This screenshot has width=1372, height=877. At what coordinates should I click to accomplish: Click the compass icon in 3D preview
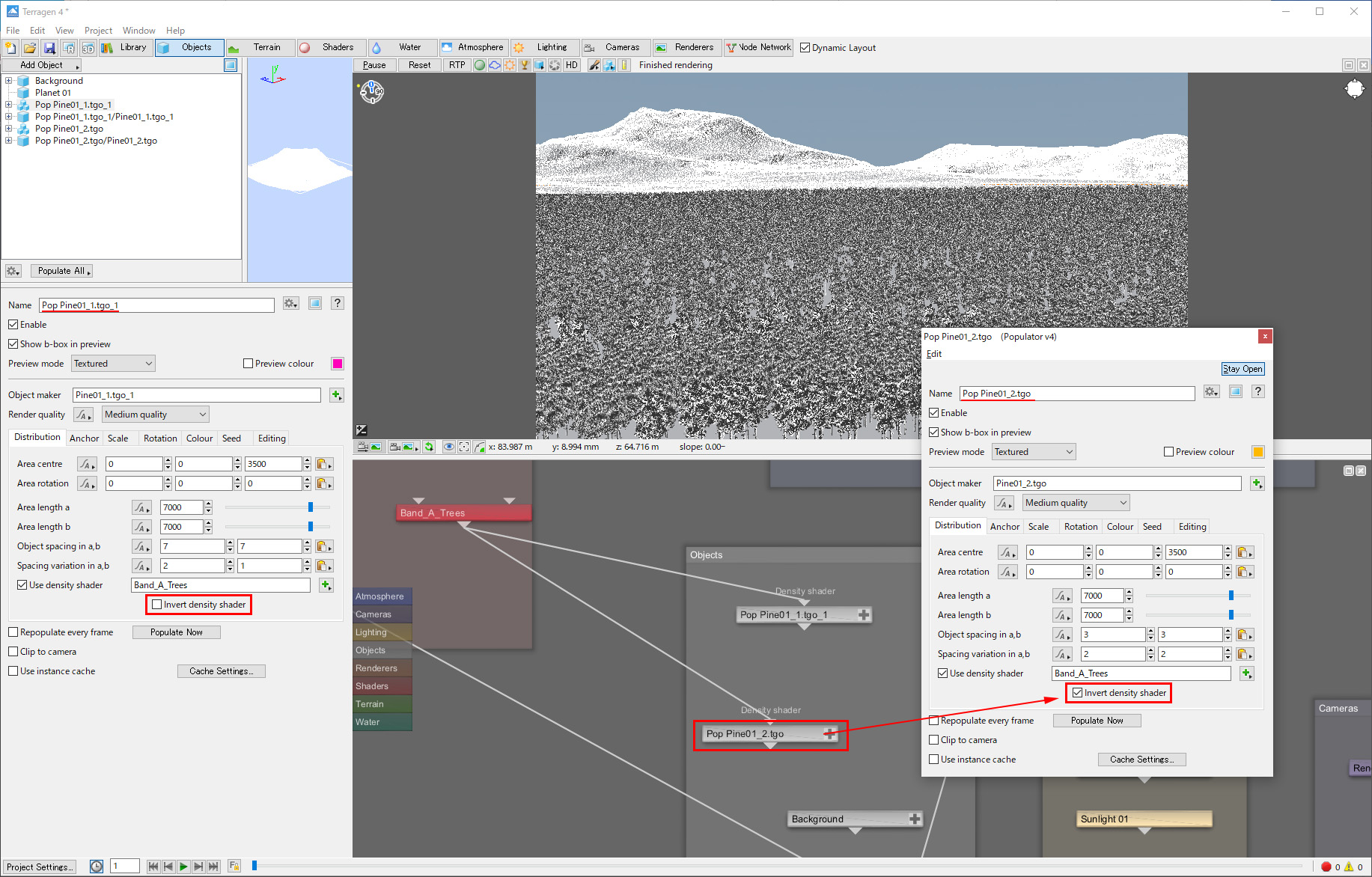click(372, 92)
